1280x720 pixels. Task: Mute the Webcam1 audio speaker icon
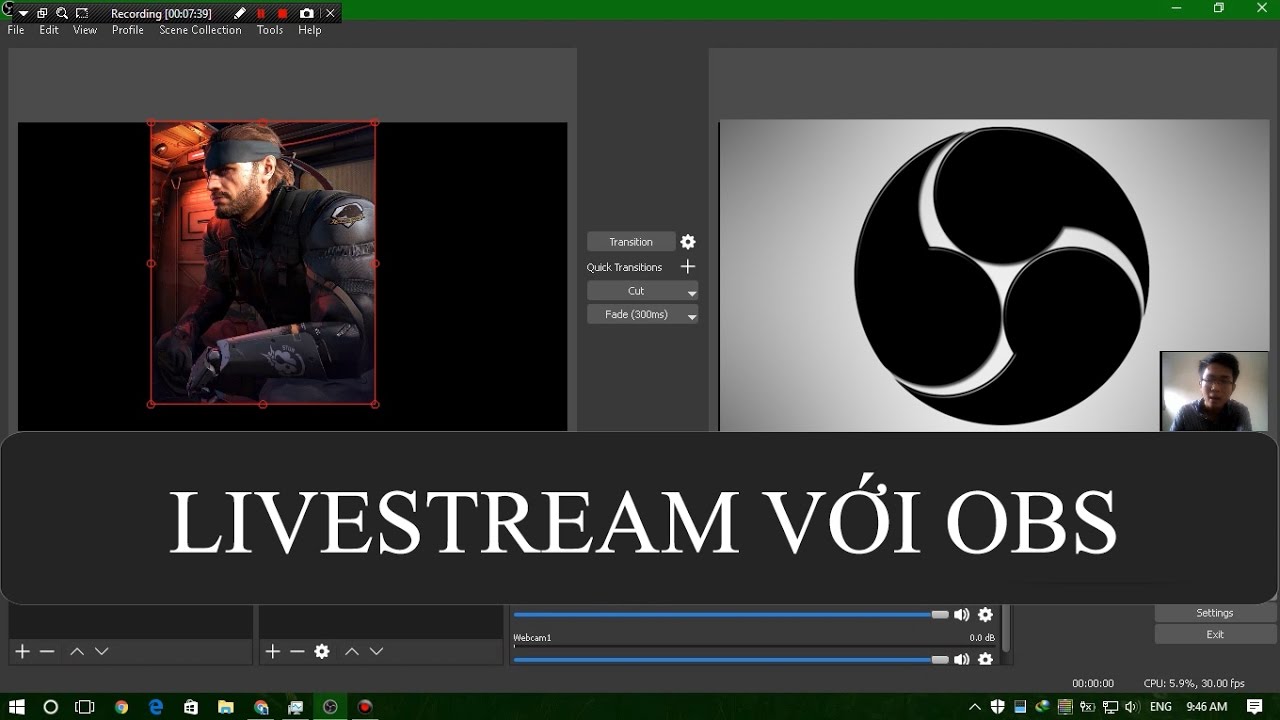pyautogui.click(x=961, y=659)
